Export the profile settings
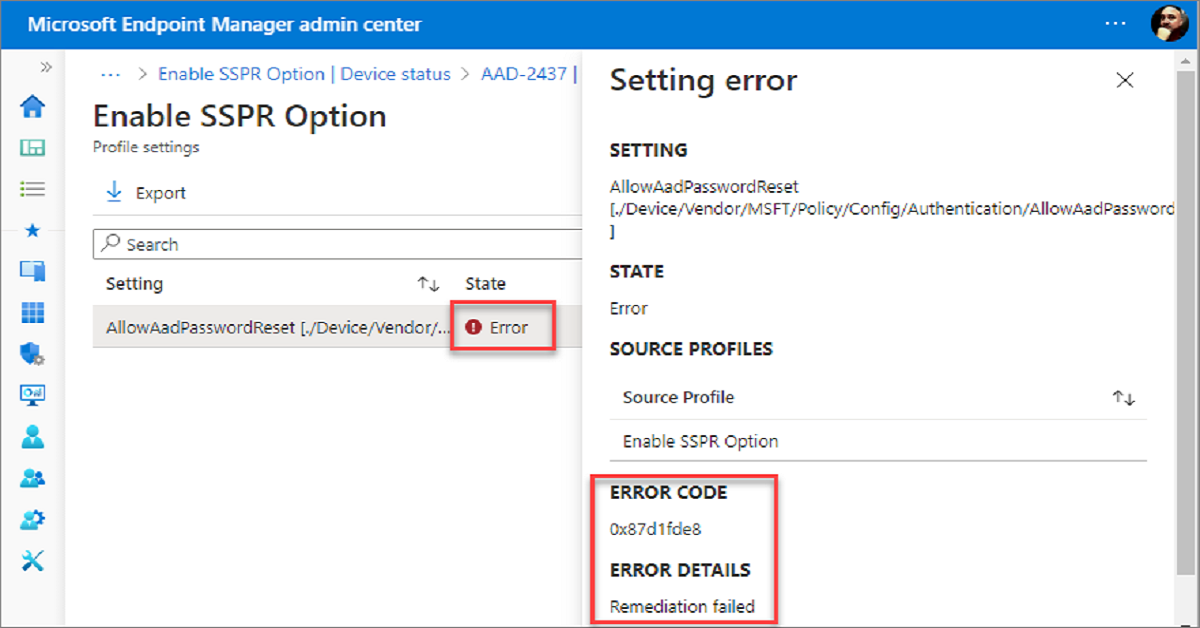The height and width of the screenshot is (628, 1200). point(146,193)
